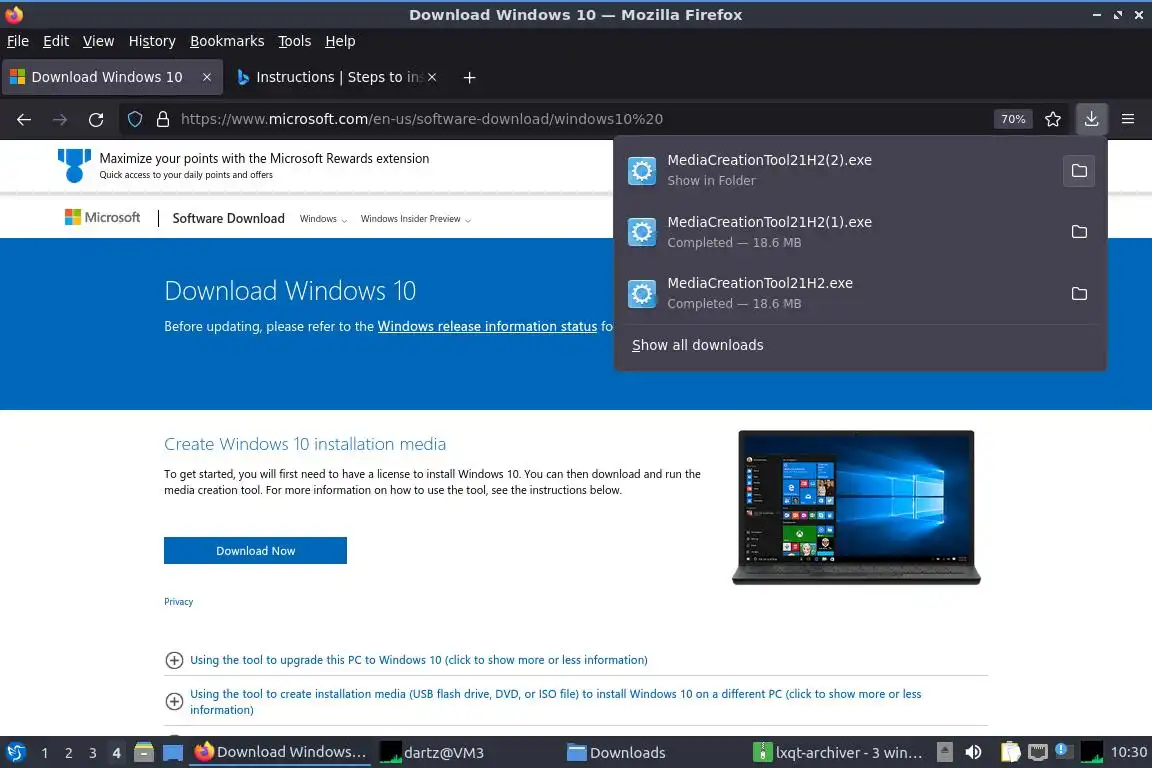Click the removable media eject tray icon

point(945,752)
